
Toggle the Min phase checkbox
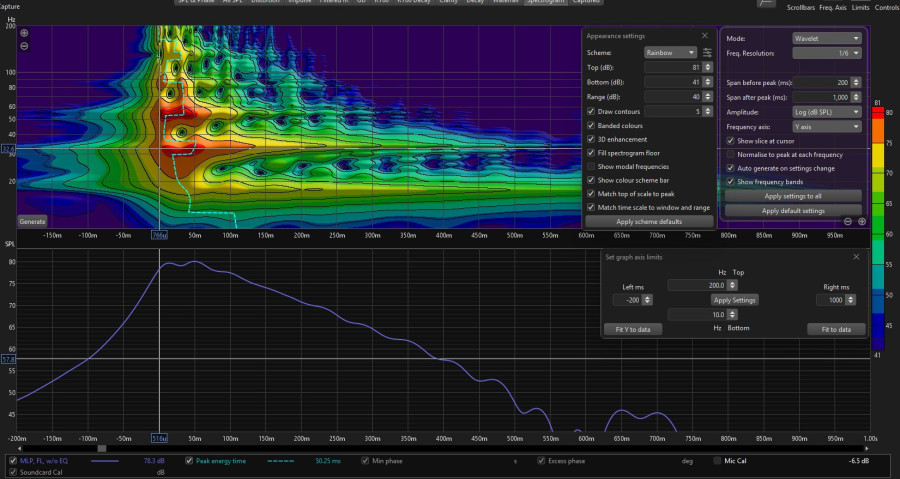[x=365, y=461]
